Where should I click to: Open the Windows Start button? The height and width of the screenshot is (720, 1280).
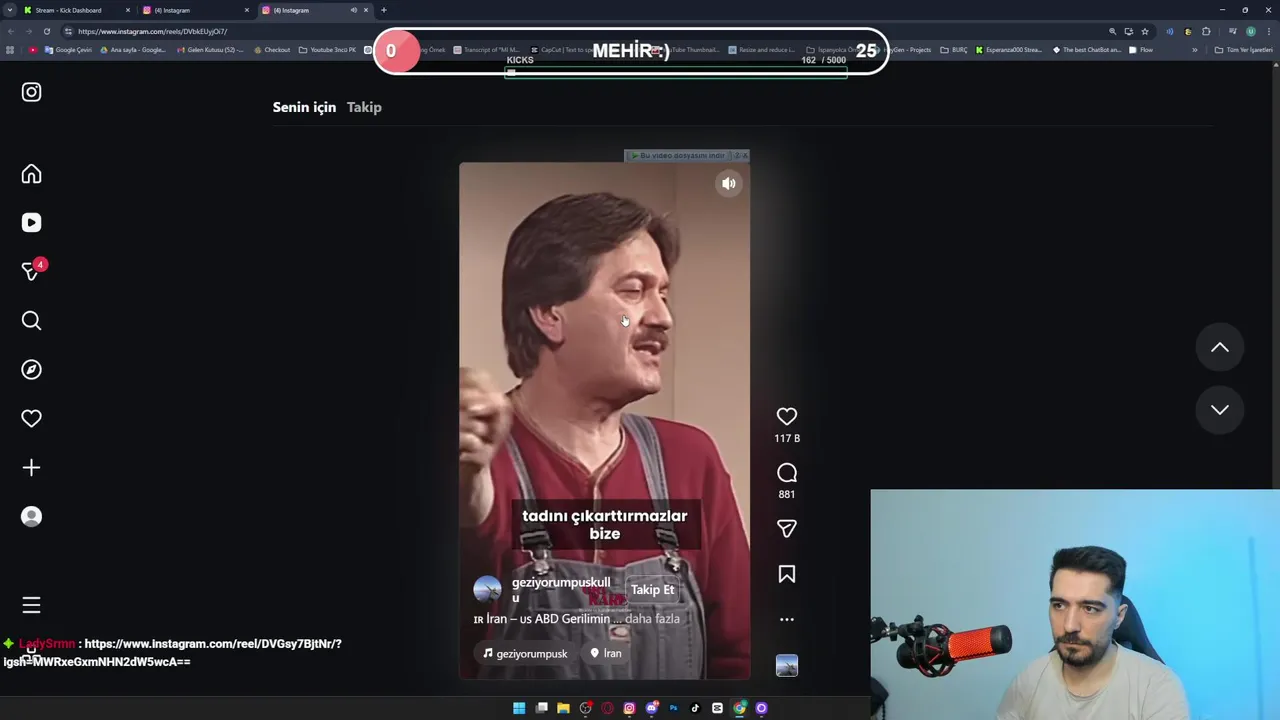[x=519, y=708]
